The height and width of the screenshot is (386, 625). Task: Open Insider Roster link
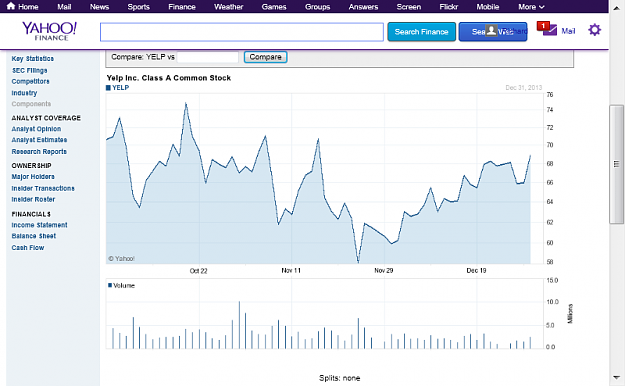point(33,199)
